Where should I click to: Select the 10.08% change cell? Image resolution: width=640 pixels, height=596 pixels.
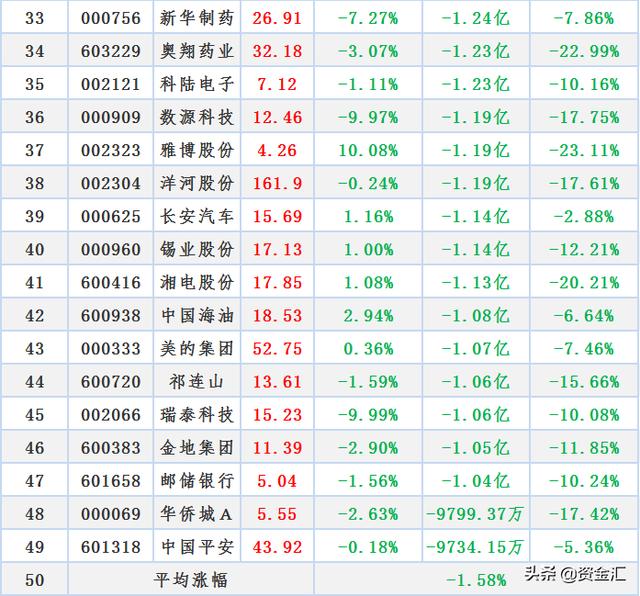tap(368, 151)
